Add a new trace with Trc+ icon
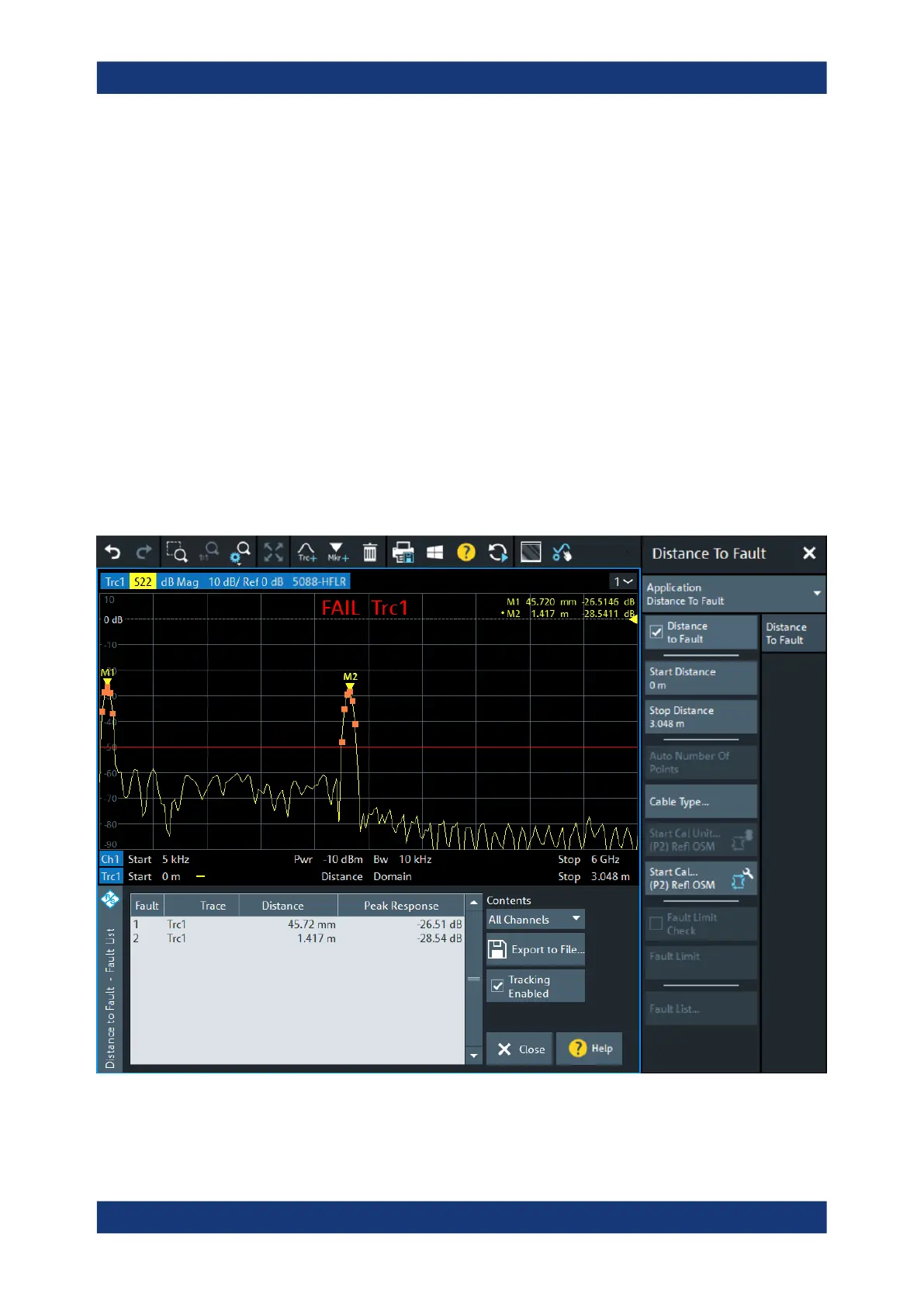 [x=306, y=552]
